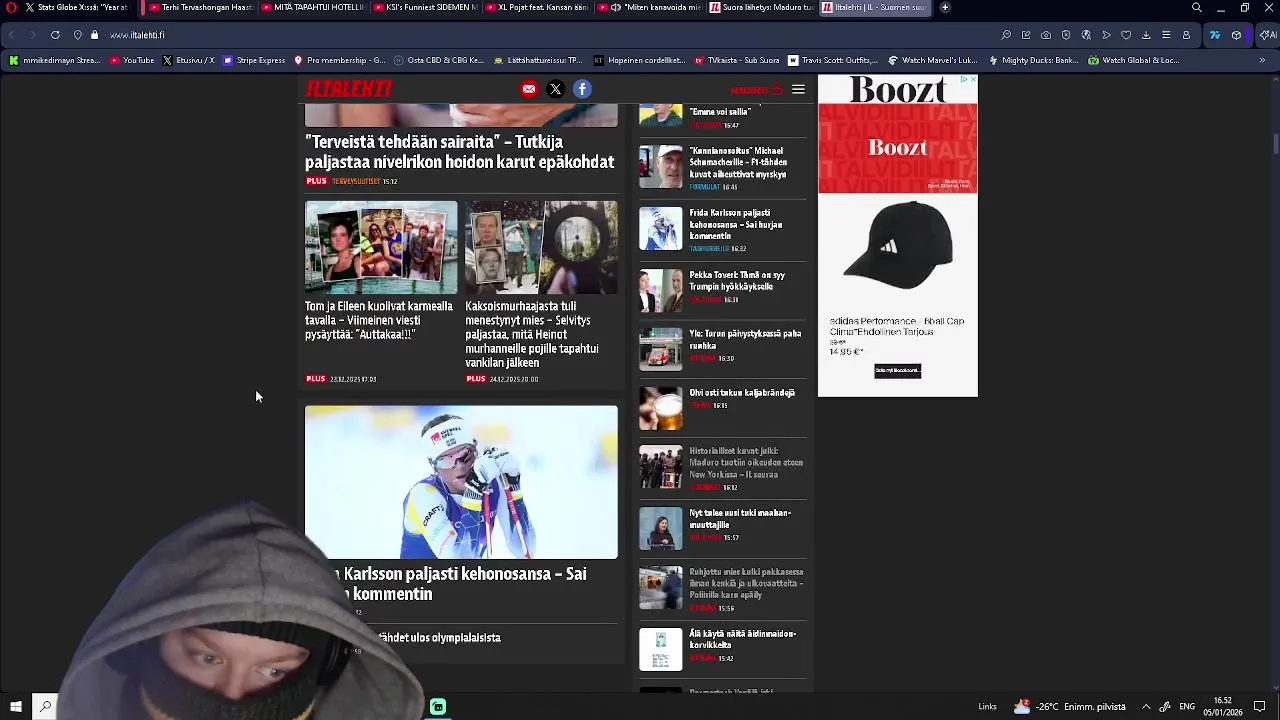Switch to the MITÄ TAPAHTUI HOTELLI tab
The width and height of the screenshot is (1280, 720).
point(312,7)
